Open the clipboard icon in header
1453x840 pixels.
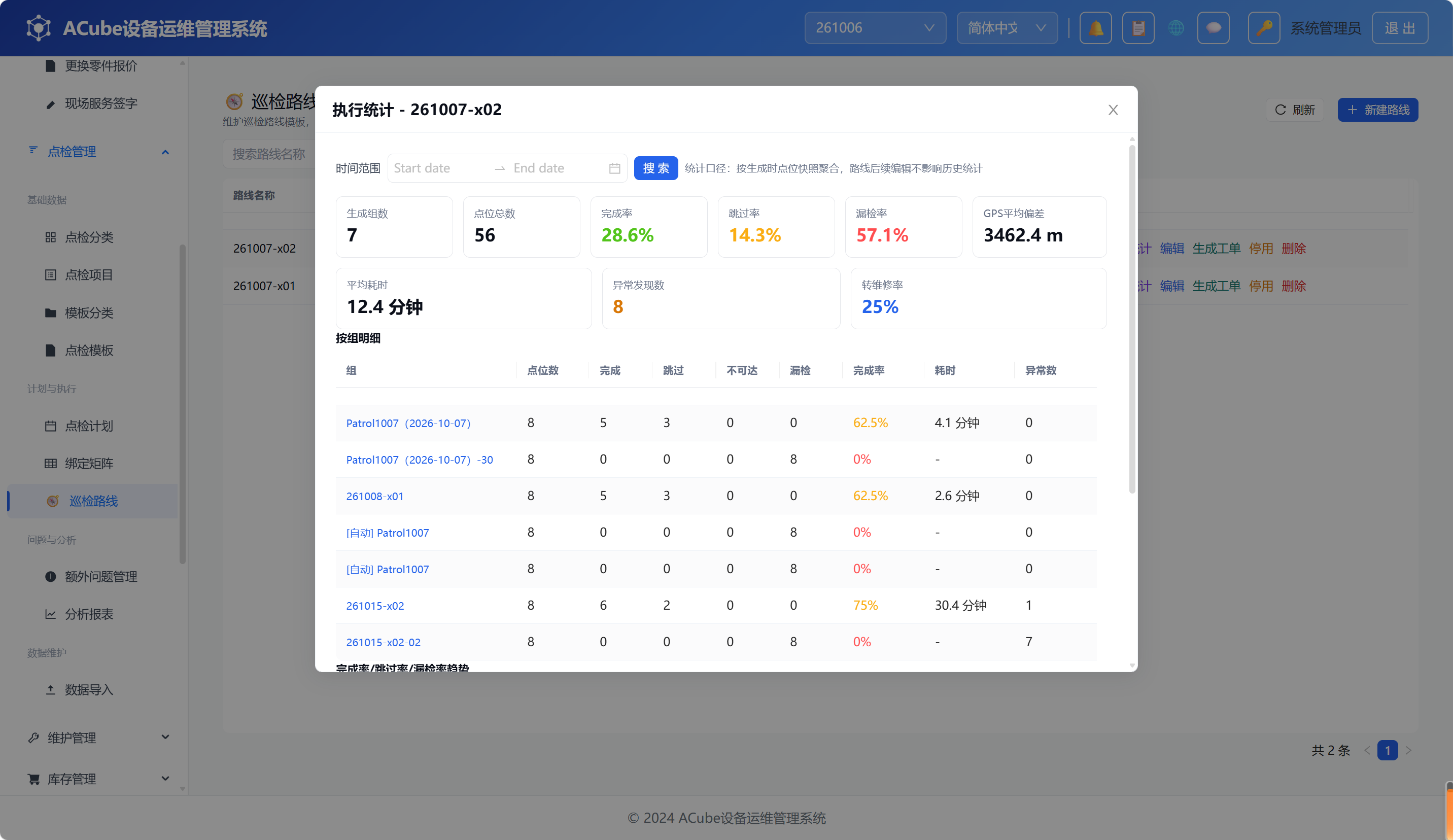pos(1138,28)
